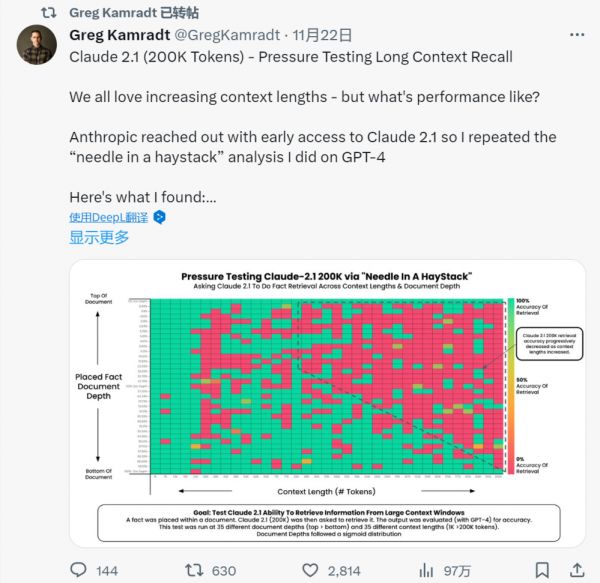Open Greg Kamradt's profile avatar
The width and height of the screenshot is (600, 583).
coord(38,46)
